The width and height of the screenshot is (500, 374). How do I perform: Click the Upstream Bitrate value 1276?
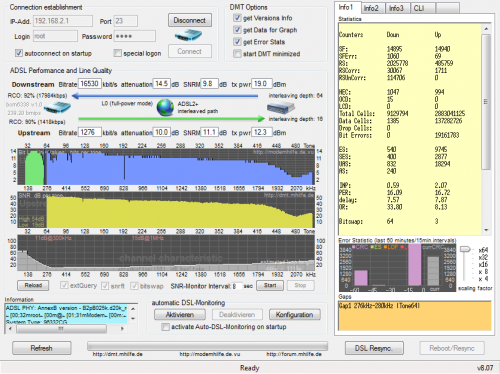(90, 132)
